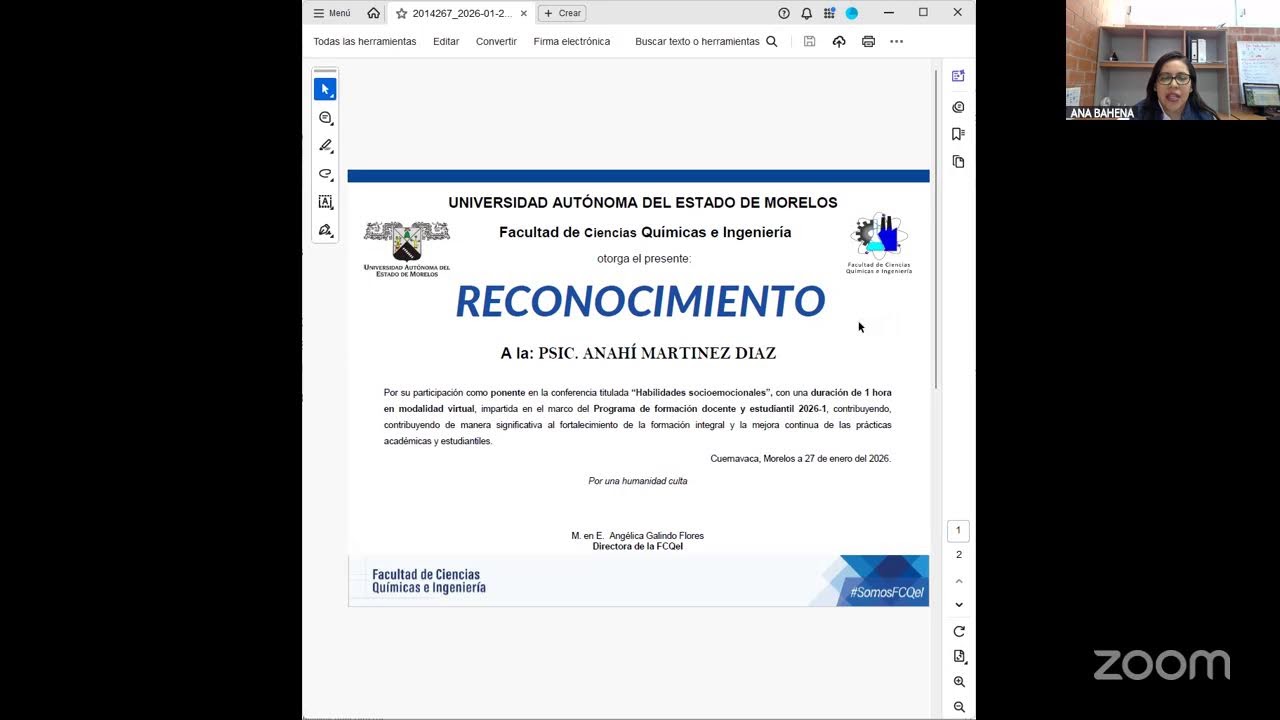Maximize the Acrobat window

(x=923, y=13)
